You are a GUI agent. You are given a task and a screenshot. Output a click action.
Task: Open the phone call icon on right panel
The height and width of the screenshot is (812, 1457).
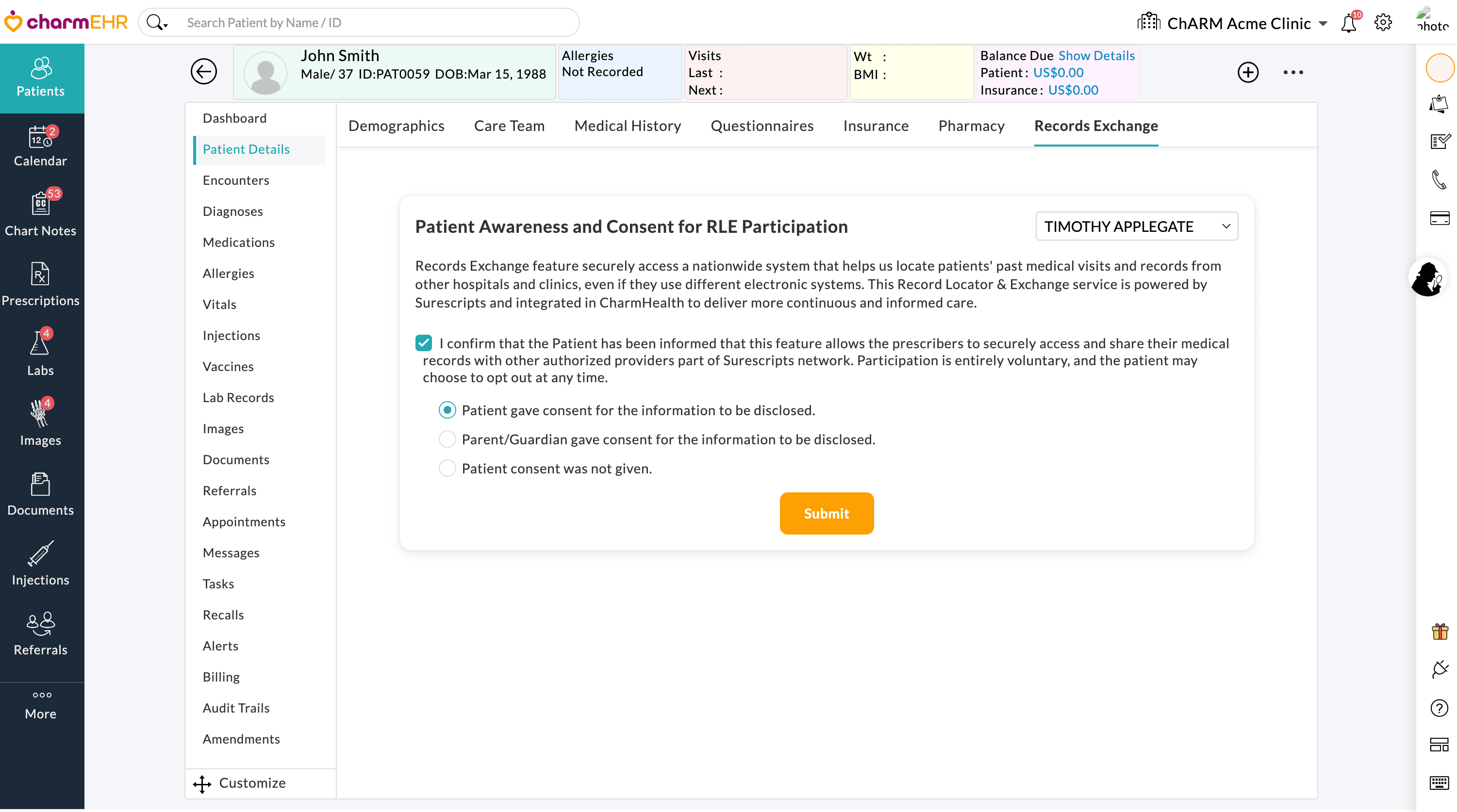coord(1440,180)
